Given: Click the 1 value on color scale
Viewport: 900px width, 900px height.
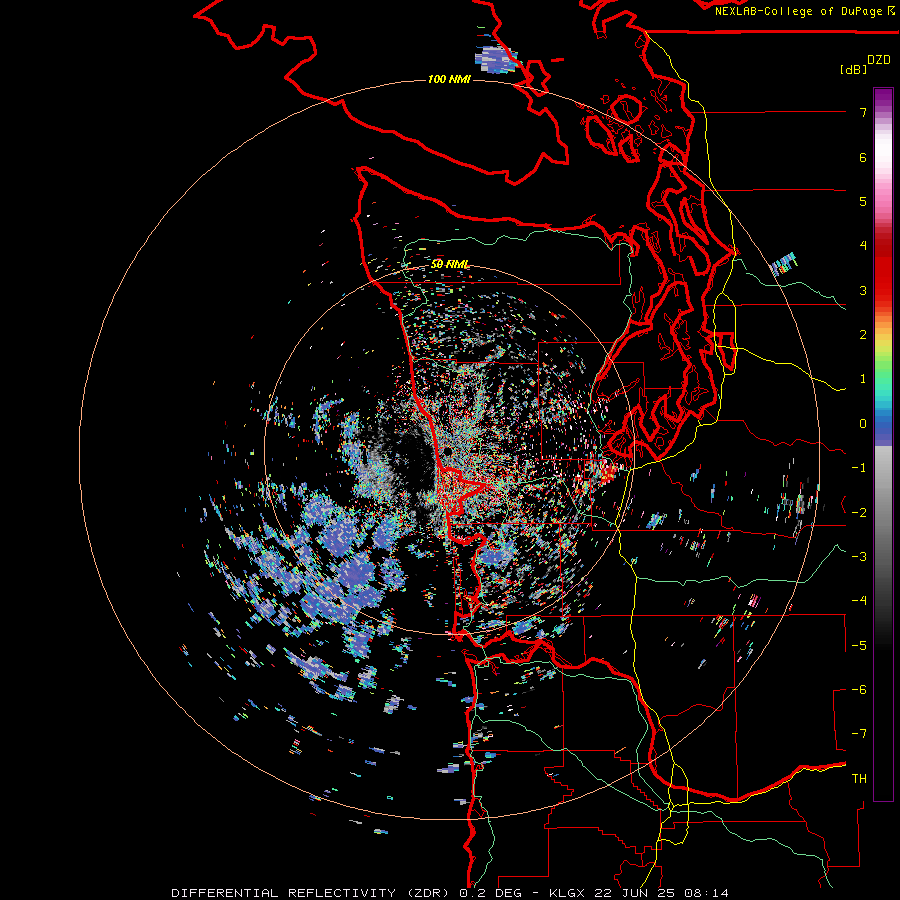Looking at the screenshot, I should coord(863,379).
